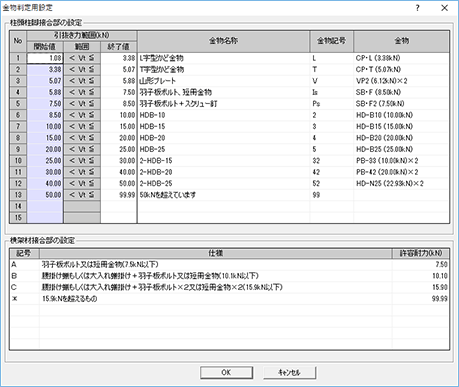Click the OK button

(x=226, y=372)
